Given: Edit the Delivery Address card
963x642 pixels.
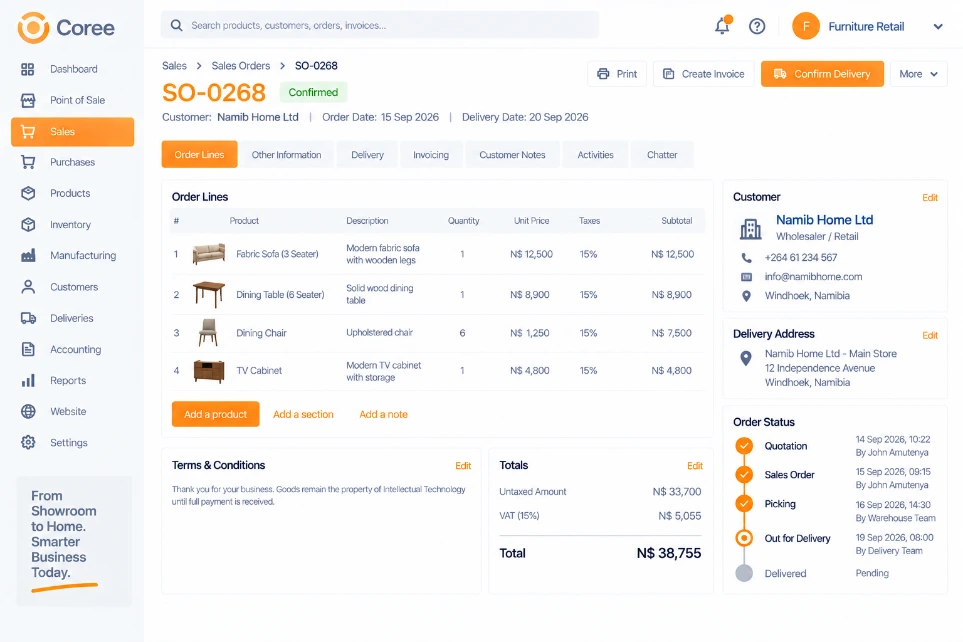Looking at the screenshot, I should 930,335.
